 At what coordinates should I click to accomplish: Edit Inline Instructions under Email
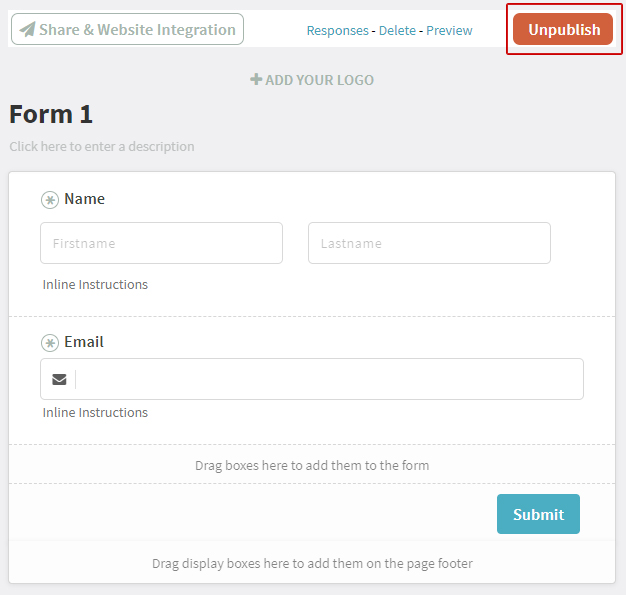point(95,412)
